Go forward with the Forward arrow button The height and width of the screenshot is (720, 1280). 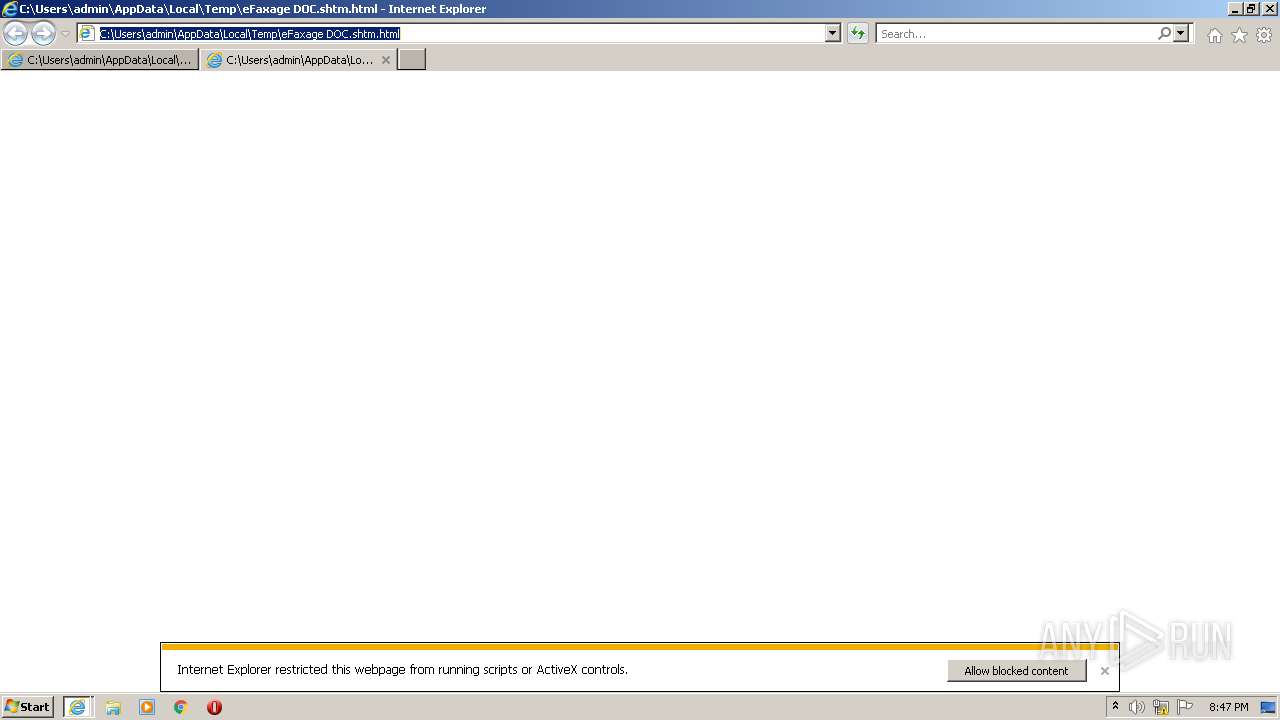(43, 34)
